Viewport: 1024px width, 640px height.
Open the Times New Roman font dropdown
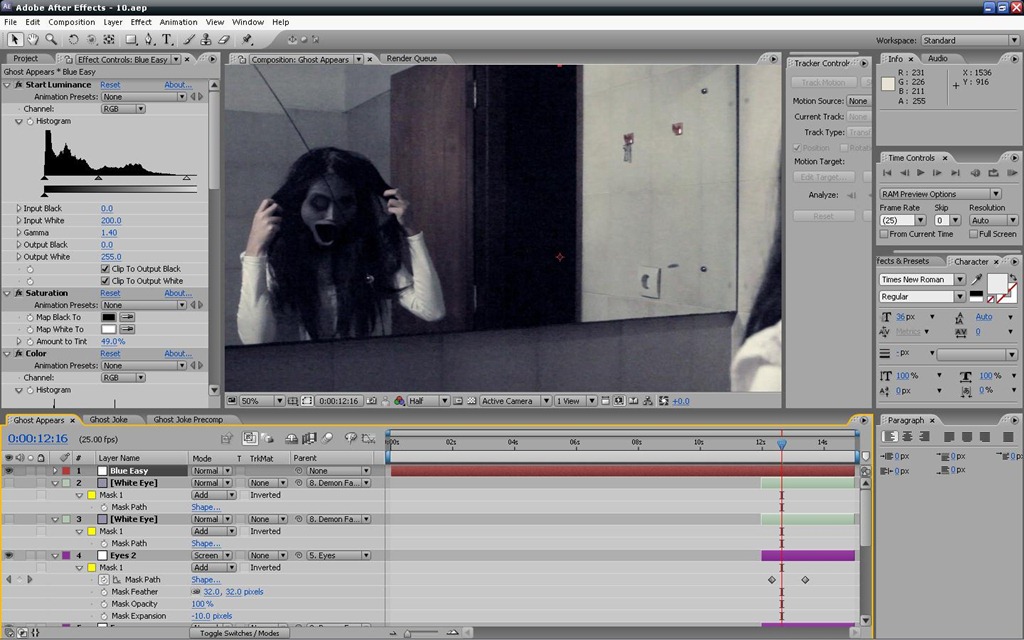pos(922,280)
